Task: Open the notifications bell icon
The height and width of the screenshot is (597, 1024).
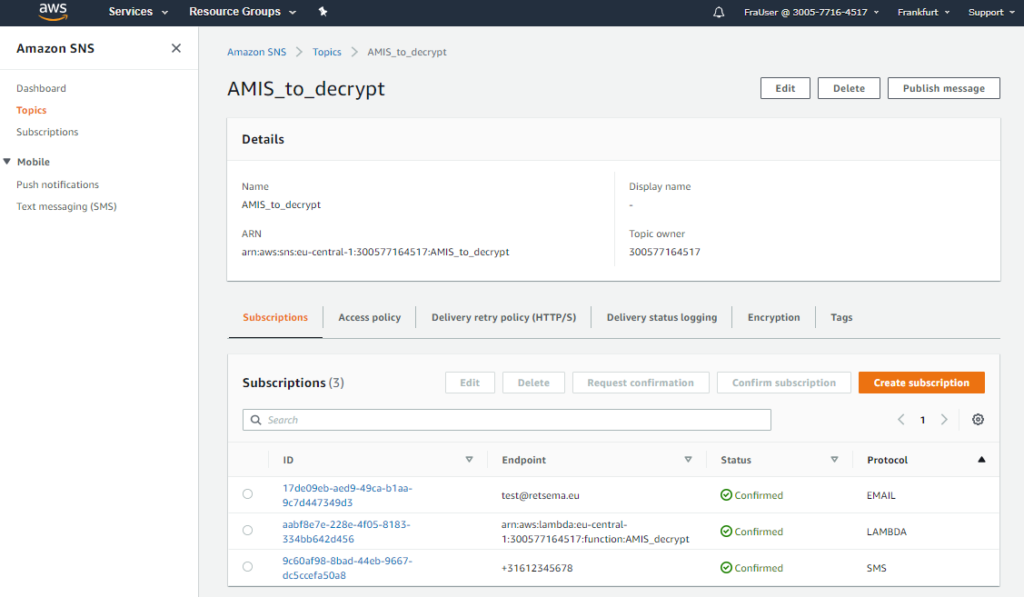Action: (x=718, y=12)
